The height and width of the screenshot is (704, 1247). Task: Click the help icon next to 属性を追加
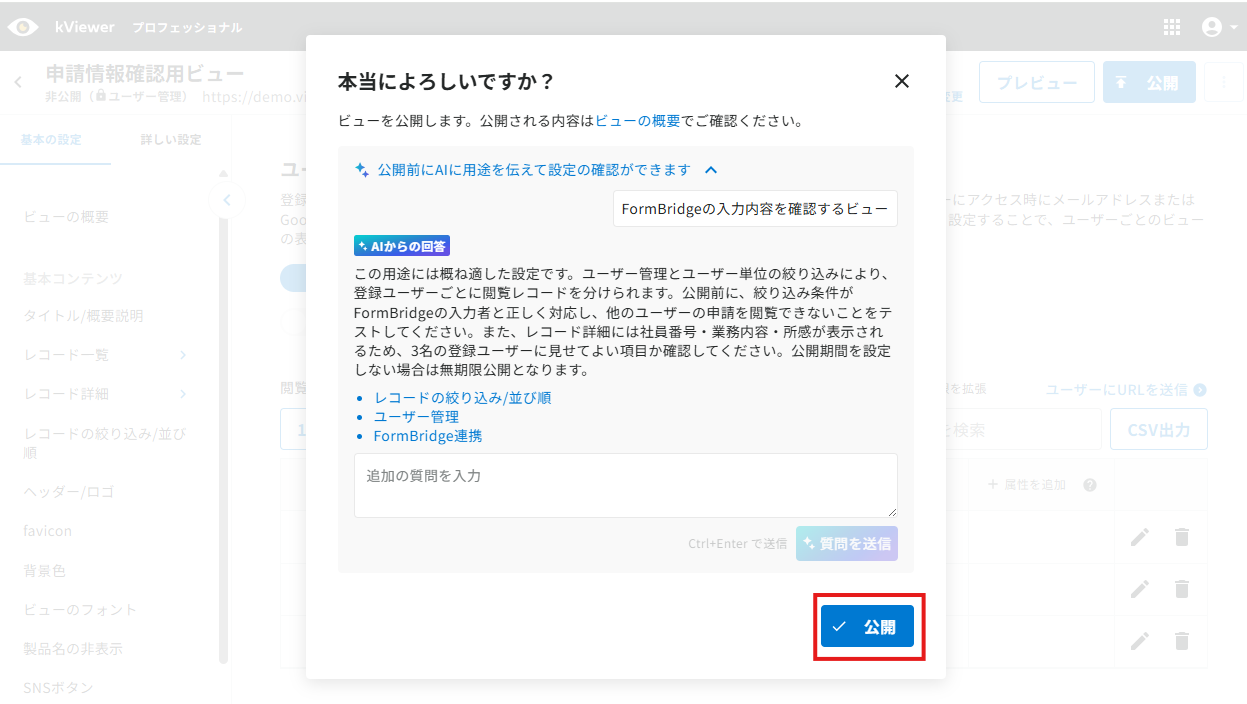click(1090, 484)
